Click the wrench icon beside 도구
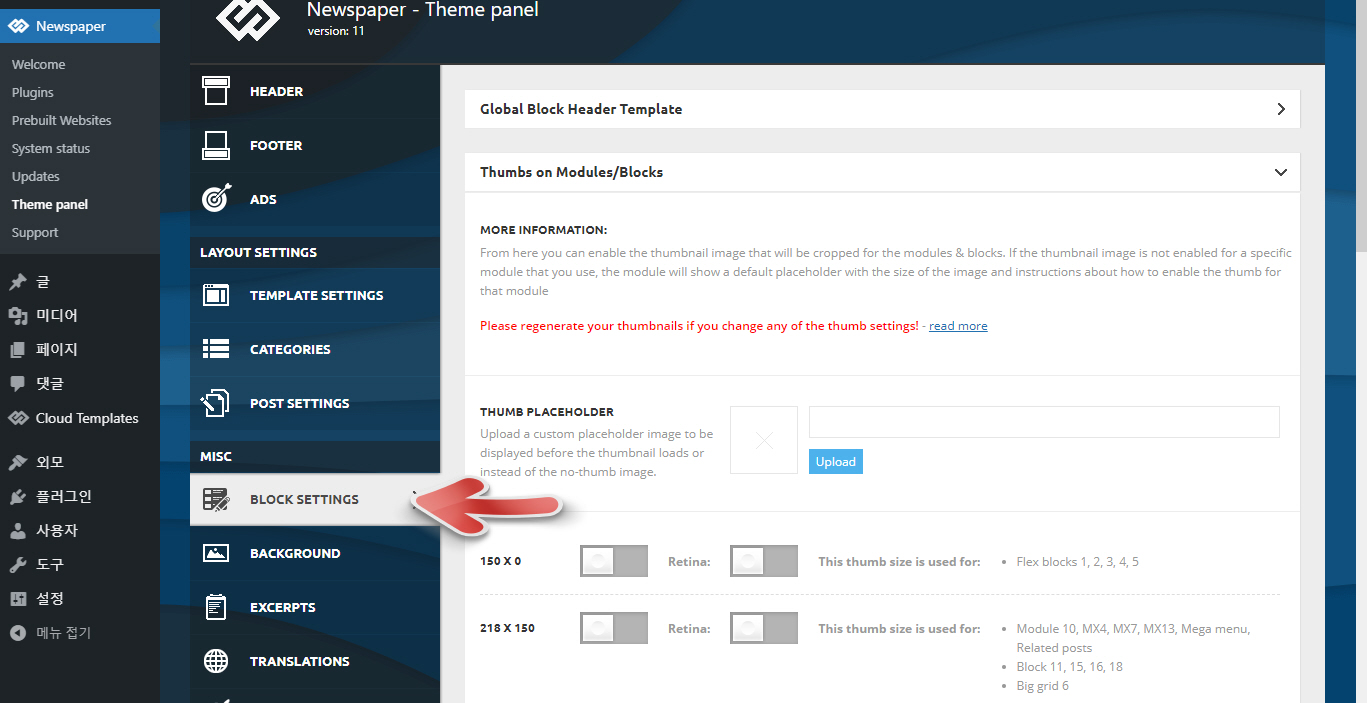This screenshot has width=1367, height=703. coord(18,564)
